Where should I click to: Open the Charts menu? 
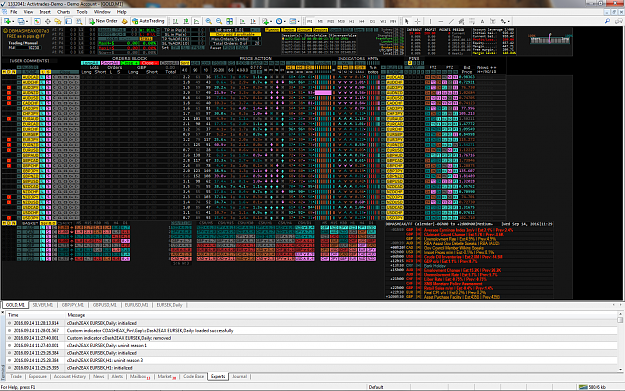tap(63, 12)
